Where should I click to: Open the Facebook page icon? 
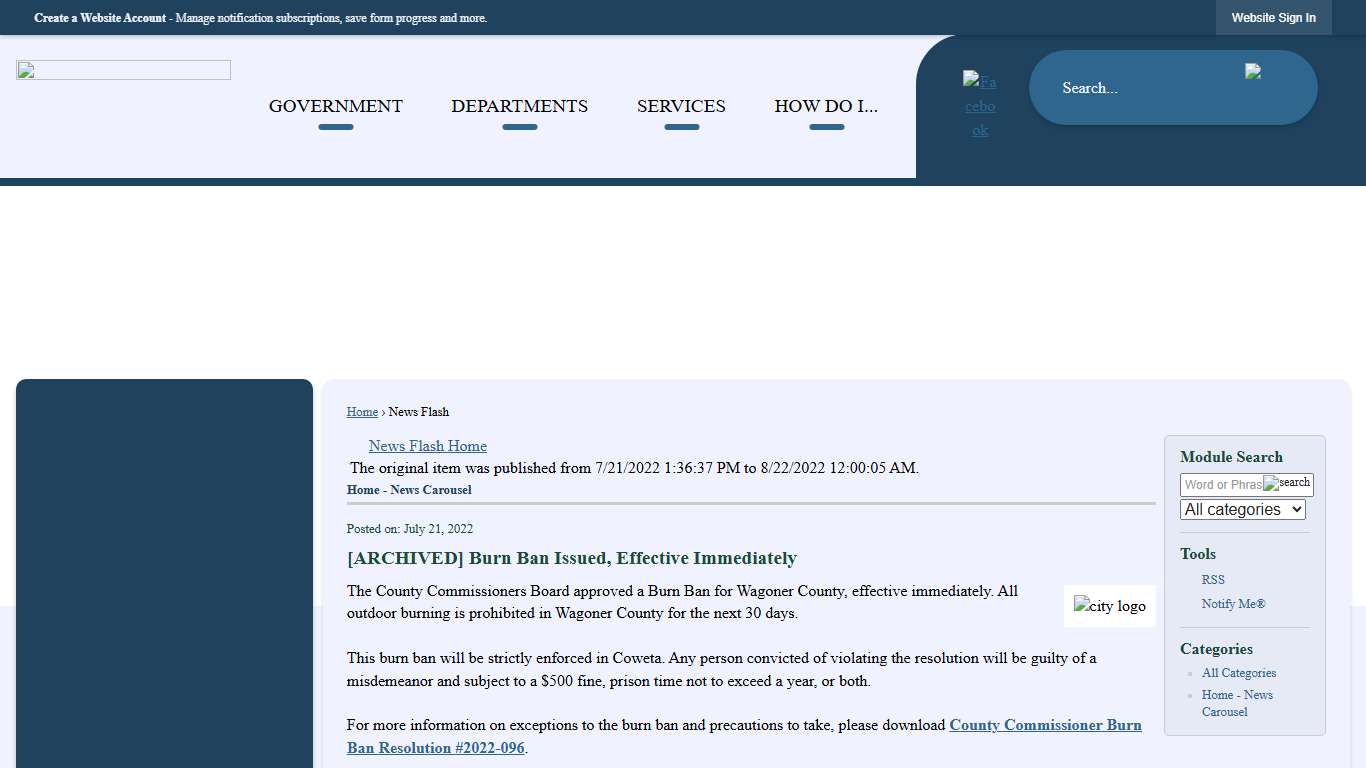click(980, 106)
